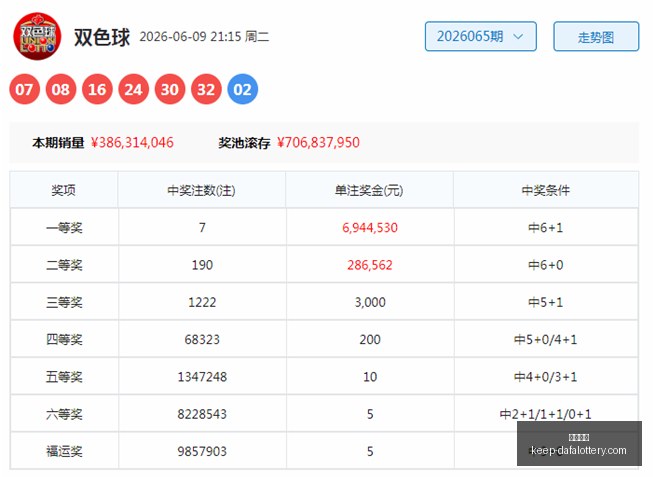Select third prize amount 3,000
The height and width of the screenshot is (477, 653).
click(x=370, y=302)
